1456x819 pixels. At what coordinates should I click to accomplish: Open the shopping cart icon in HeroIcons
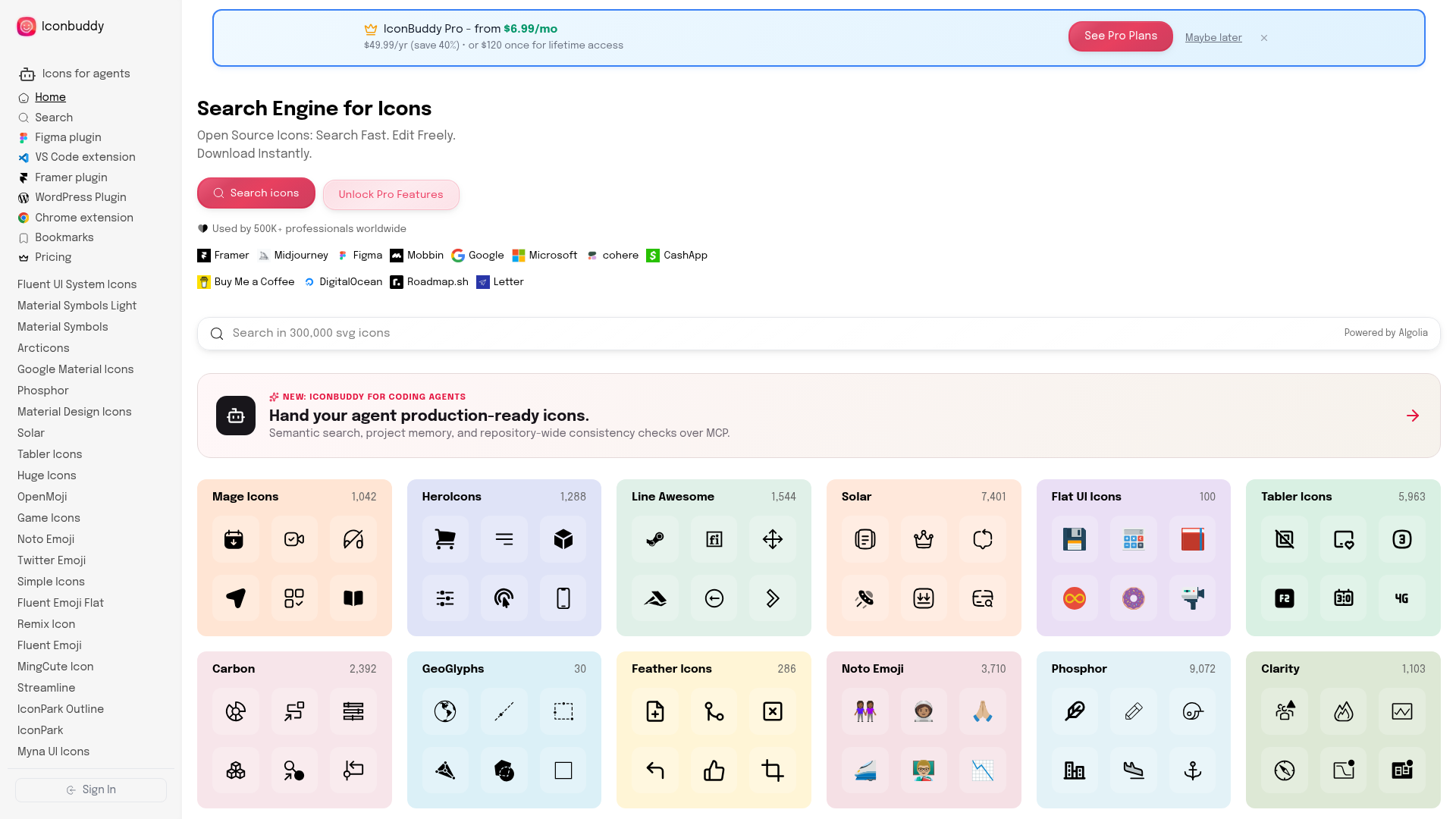445,539
